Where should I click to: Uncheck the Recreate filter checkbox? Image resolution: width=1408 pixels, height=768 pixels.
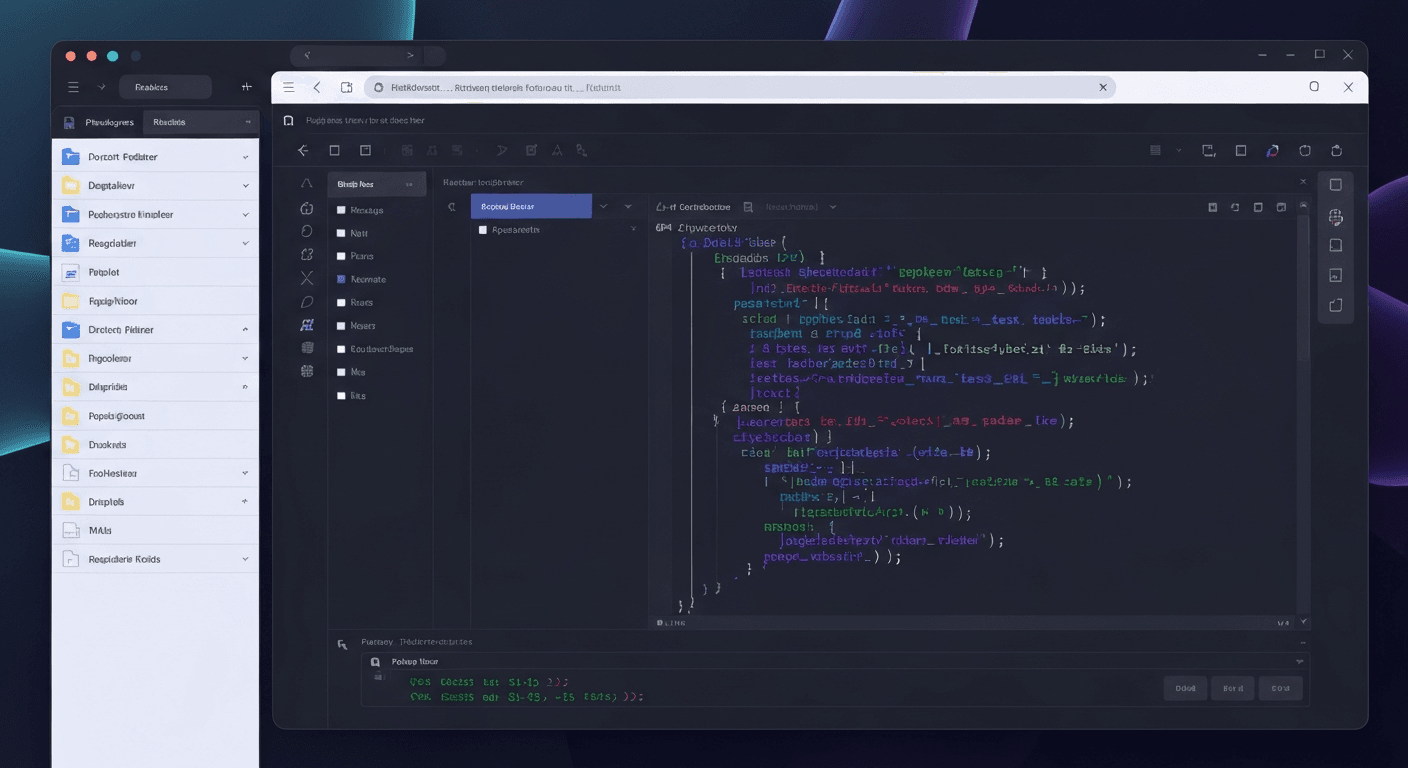[343, 278]
